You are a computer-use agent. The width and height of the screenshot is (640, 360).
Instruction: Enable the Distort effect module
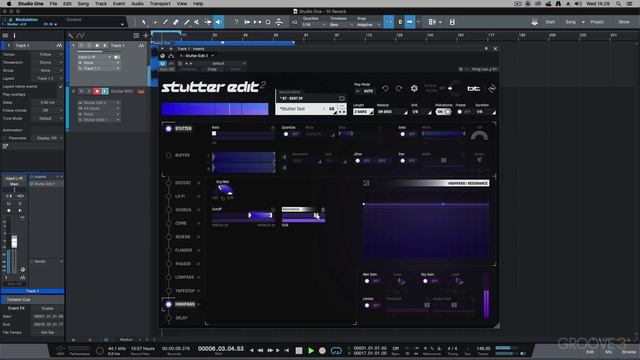point(168,183)
